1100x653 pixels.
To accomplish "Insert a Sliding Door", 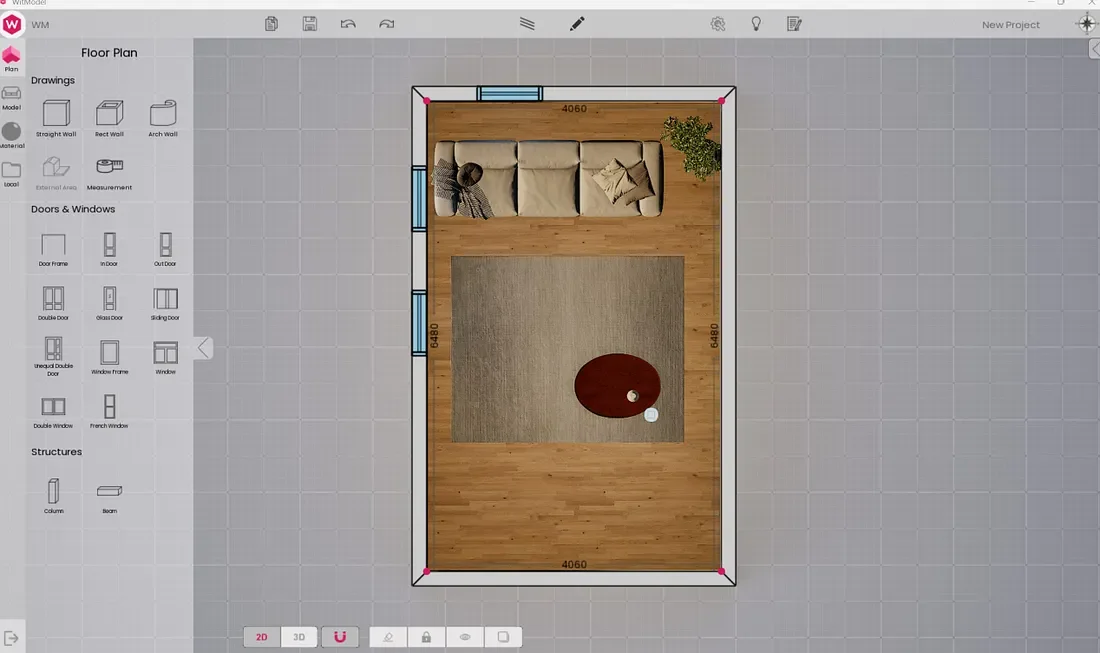I will (x=165, y=303).
